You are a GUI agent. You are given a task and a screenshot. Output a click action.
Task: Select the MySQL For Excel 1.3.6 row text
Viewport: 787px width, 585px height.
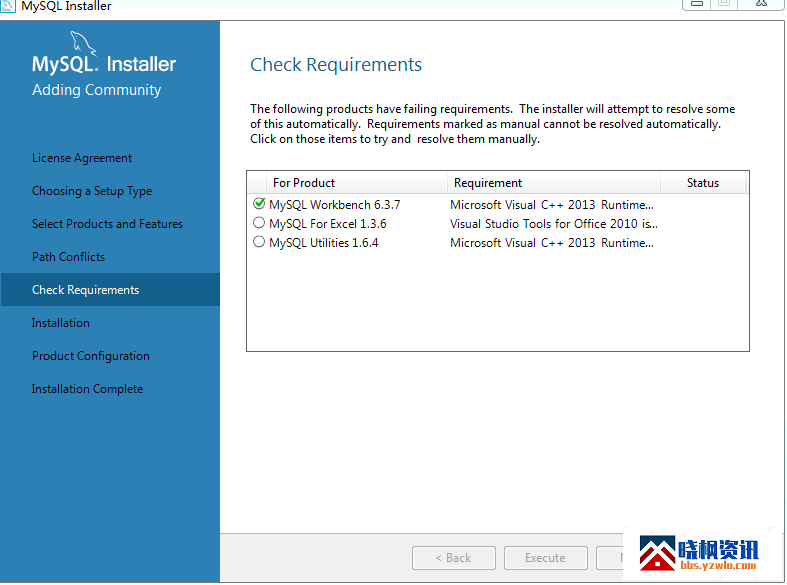pos(328,224)
